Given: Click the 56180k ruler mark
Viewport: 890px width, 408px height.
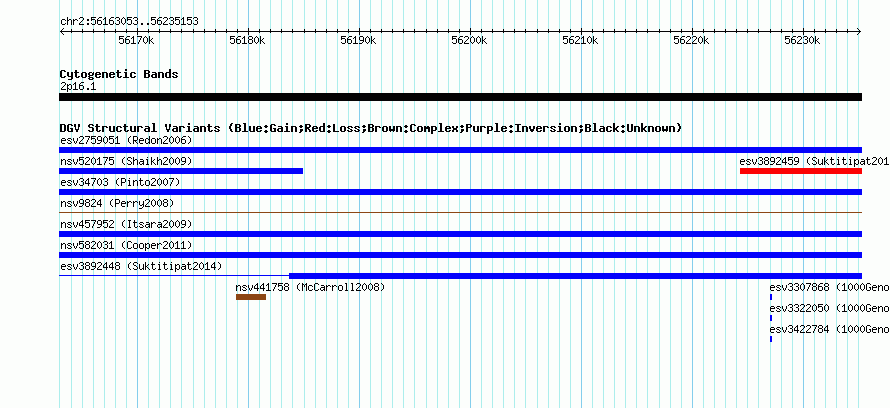Looking at the screenshot, I should 247,40.
